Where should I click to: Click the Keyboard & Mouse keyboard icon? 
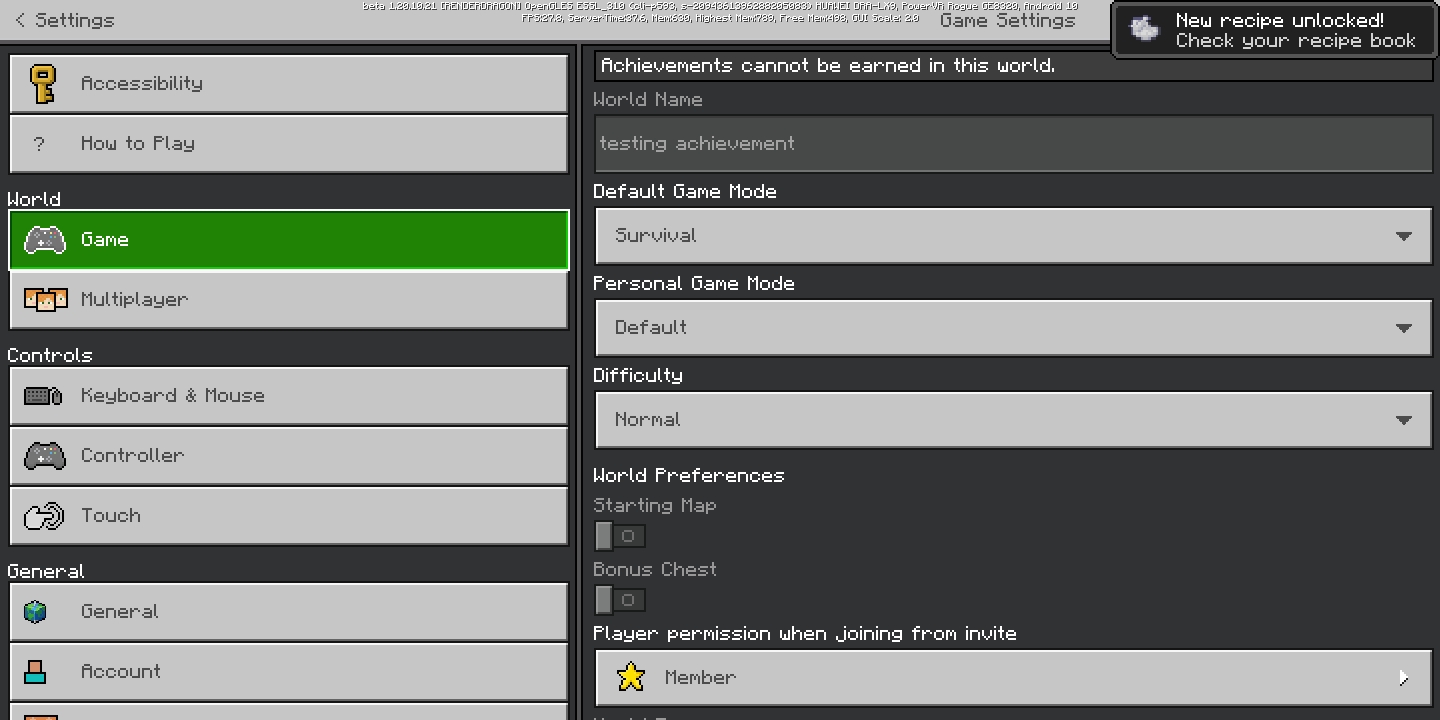point(43,396)
